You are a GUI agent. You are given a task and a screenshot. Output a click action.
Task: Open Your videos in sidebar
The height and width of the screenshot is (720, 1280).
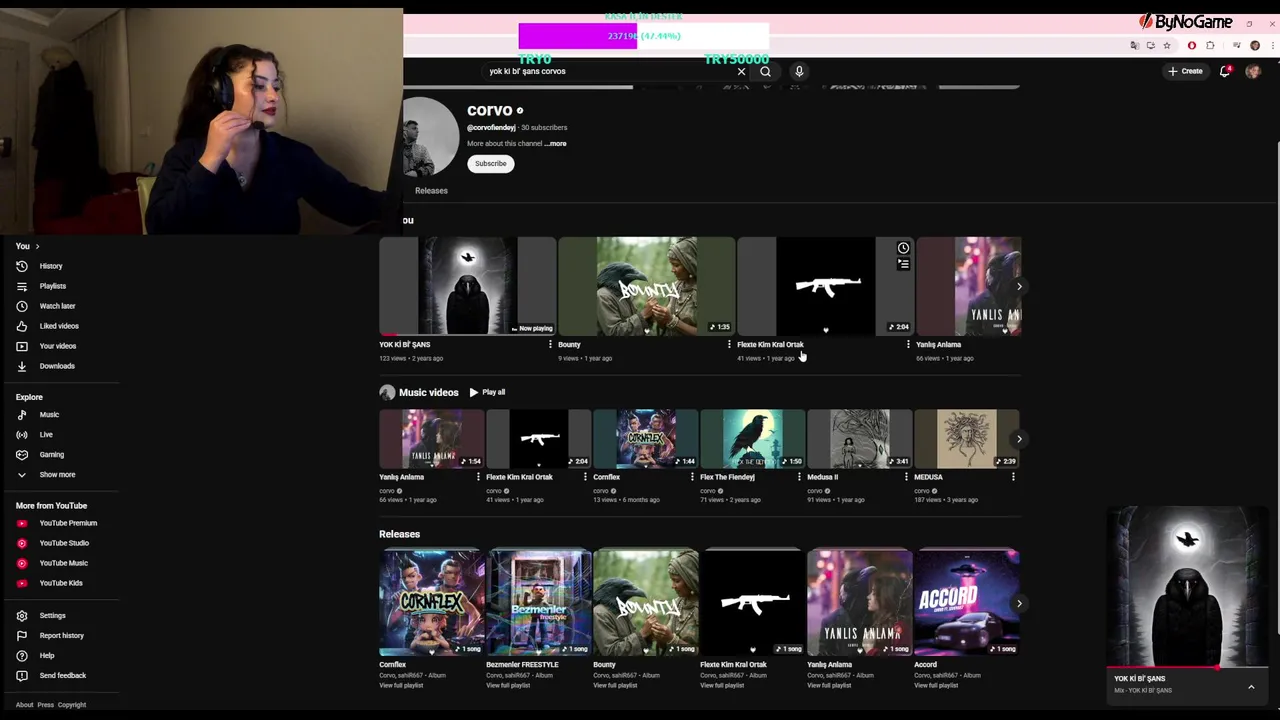(60, 346)
